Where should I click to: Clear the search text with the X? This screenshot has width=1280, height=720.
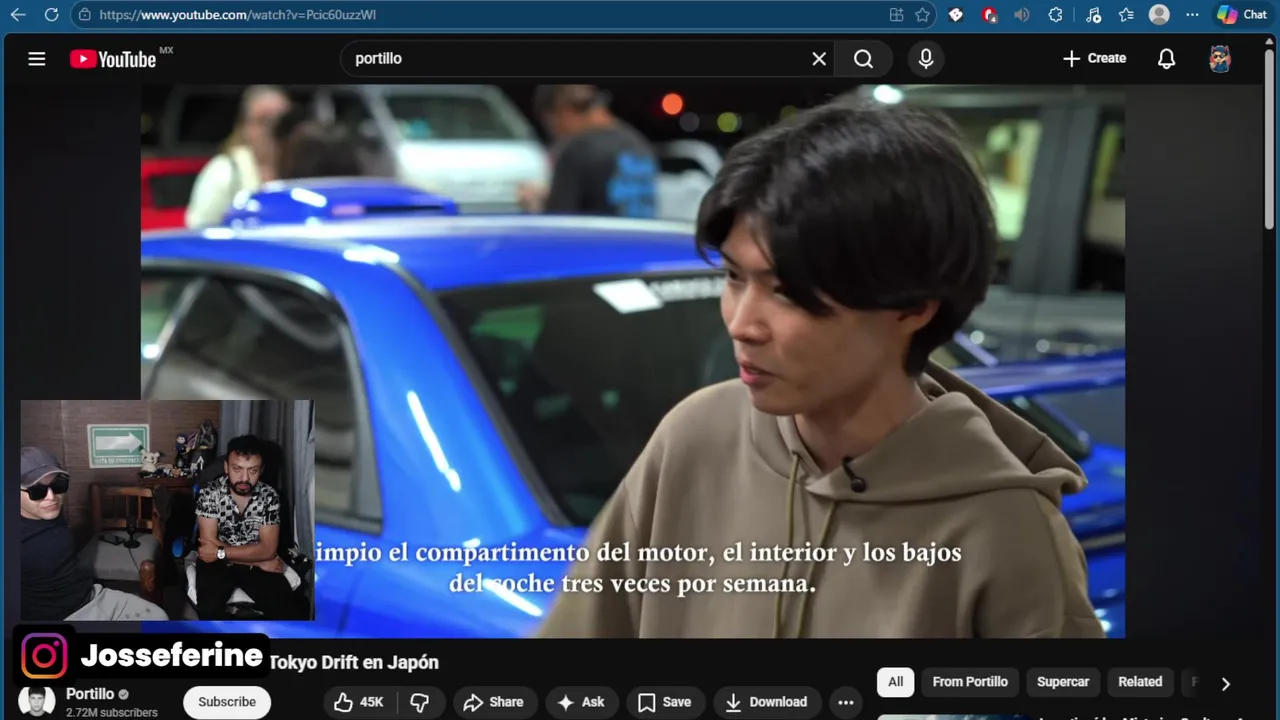[819, 59]
